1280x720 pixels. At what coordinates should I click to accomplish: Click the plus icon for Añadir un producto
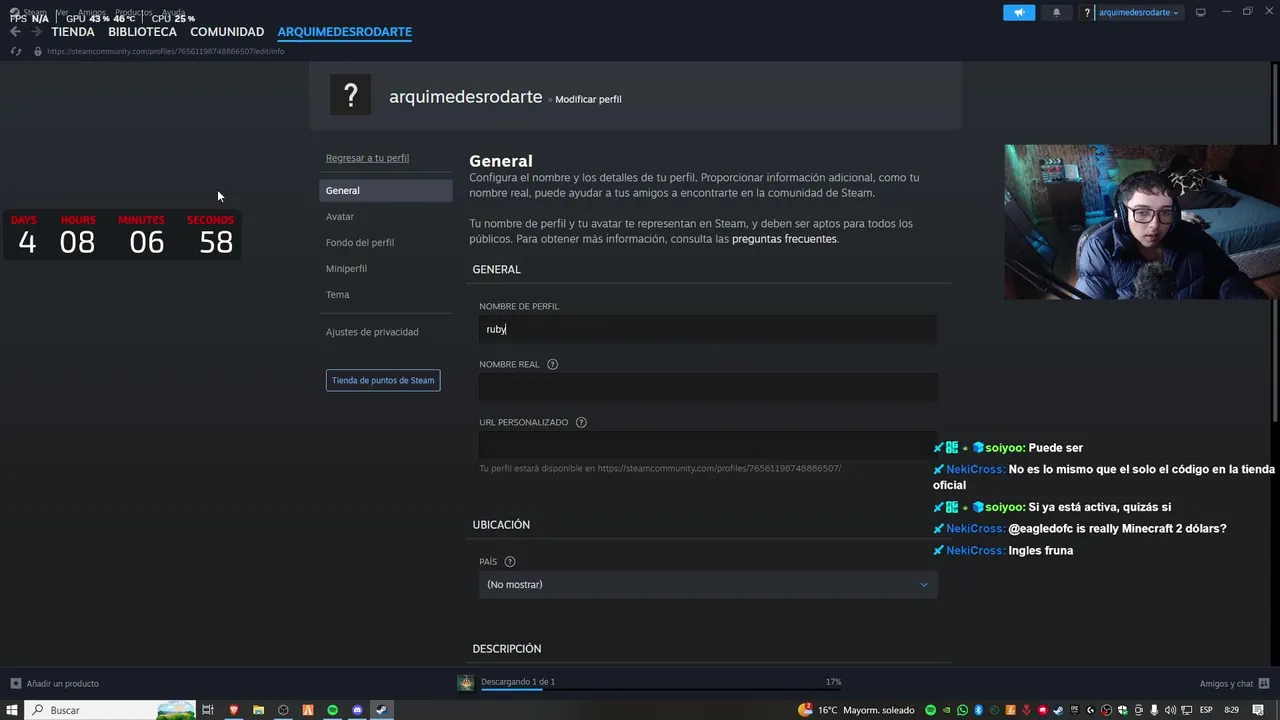15,683
